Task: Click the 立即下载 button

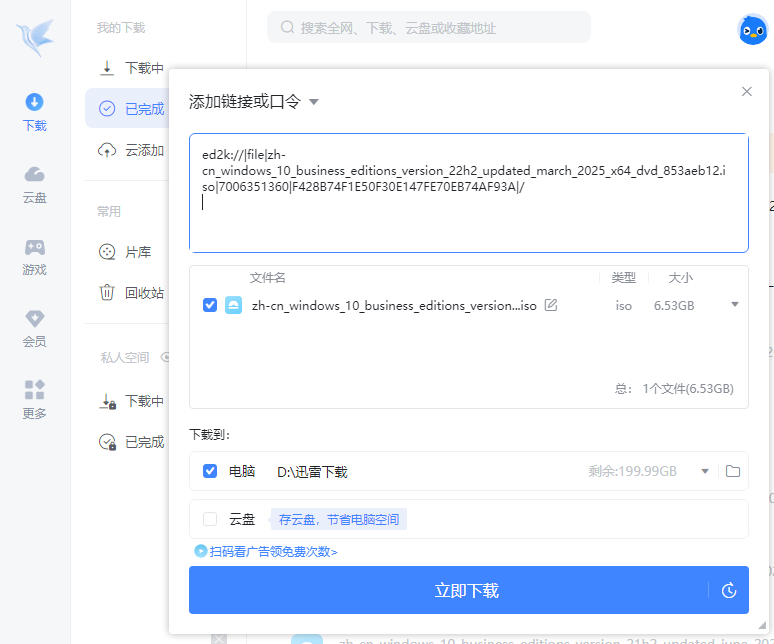Action: click(x=448, y=590)
